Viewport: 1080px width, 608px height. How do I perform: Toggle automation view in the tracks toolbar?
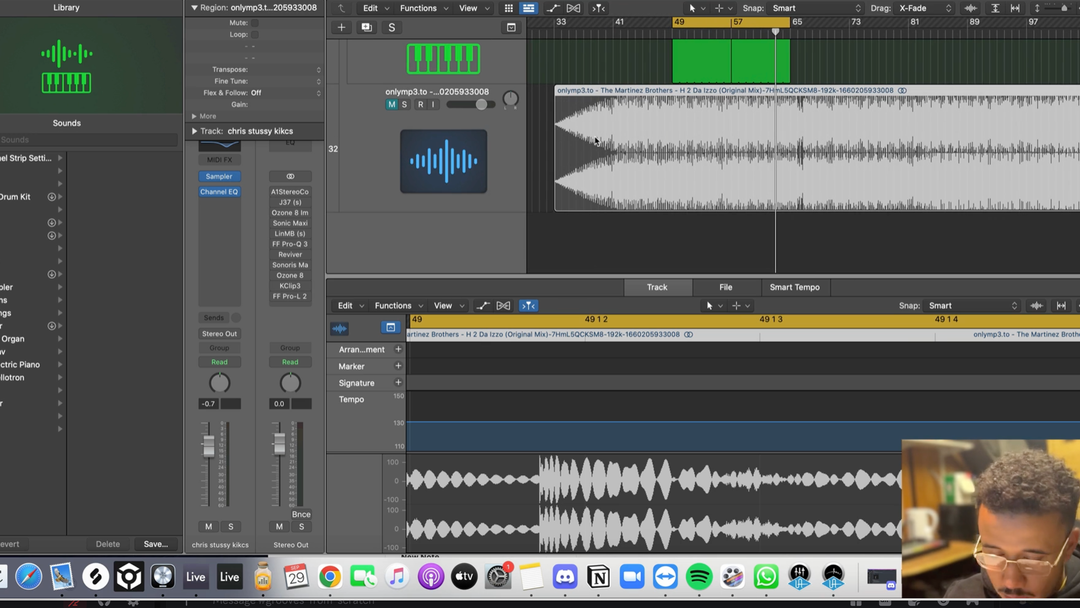tap(552, 8)
